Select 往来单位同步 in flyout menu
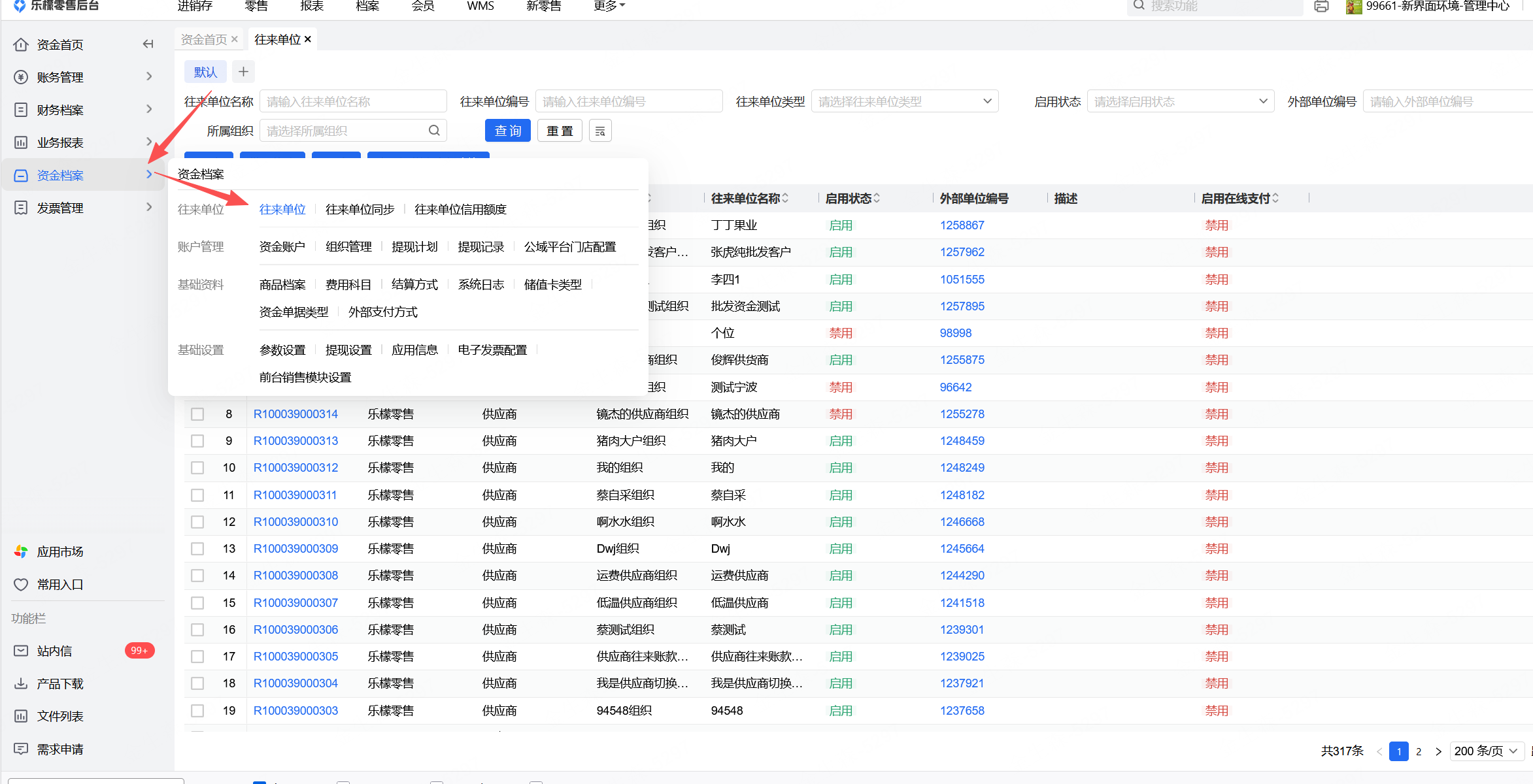Screen dimensions: 1533x784 360,210
